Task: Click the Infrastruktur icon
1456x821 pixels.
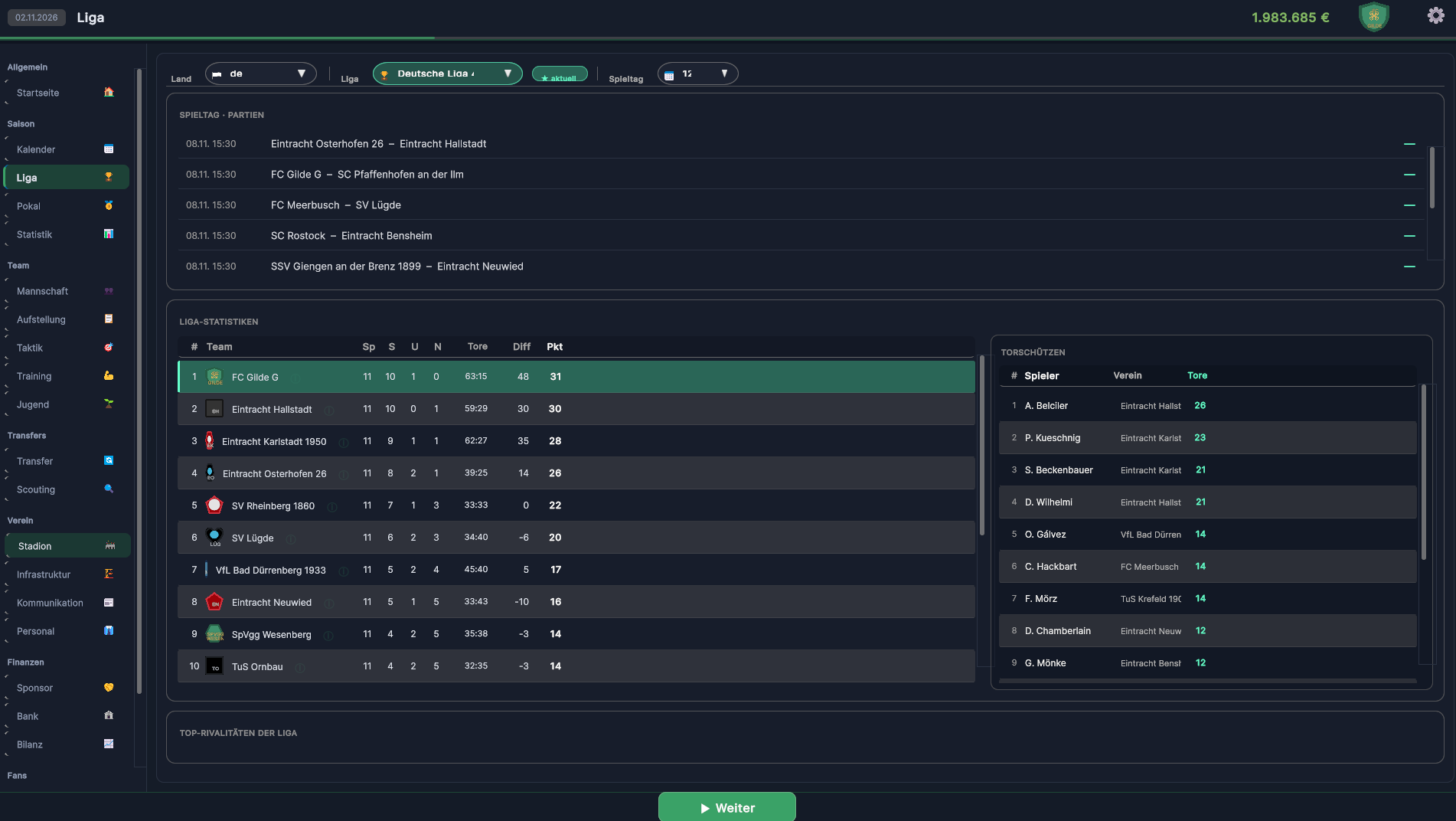Action: 109,574
